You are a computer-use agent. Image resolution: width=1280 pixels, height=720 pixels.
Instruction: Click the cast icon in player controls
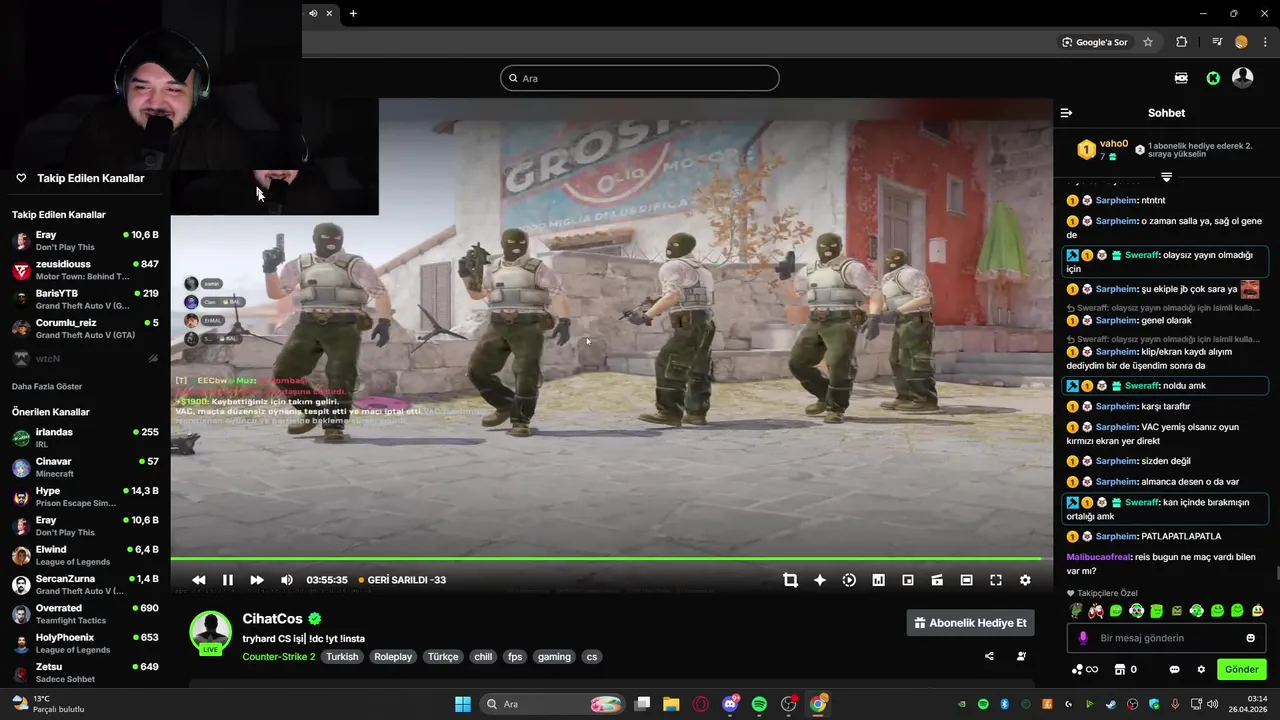(937, 580)
